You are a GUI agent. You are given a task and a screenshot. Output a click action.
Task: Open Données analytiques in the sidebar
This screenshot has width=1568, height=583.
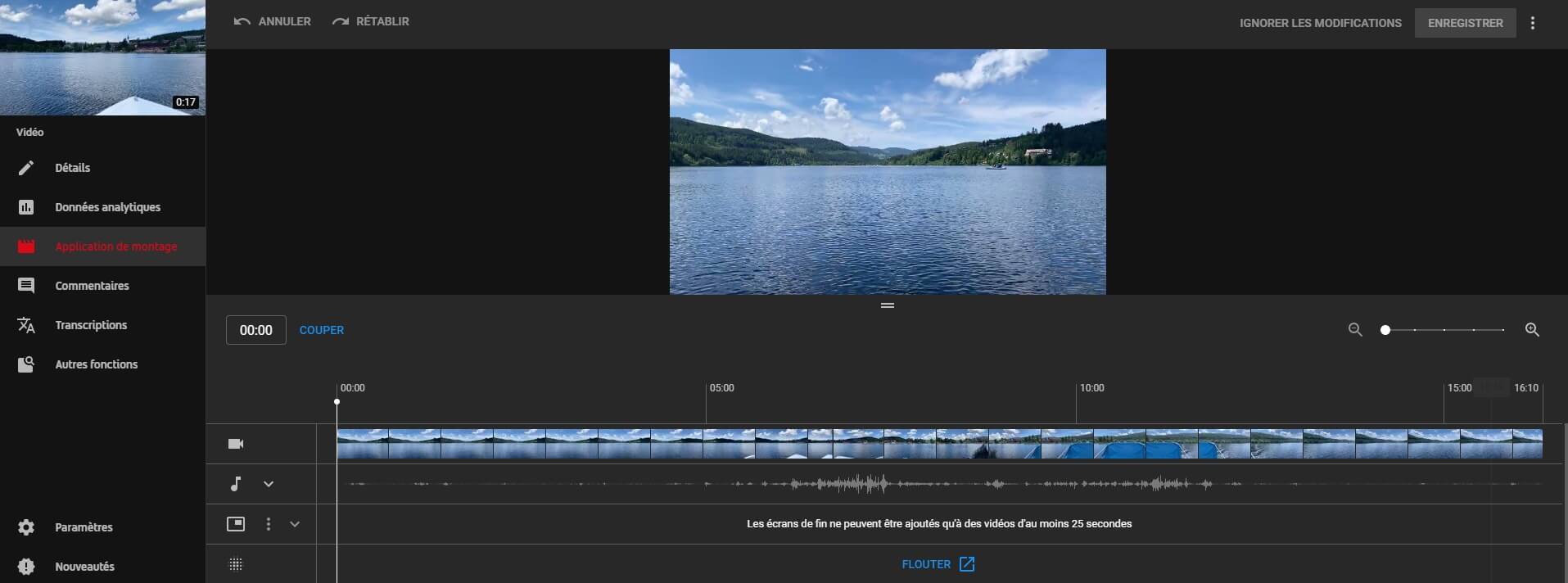point(102,207)
